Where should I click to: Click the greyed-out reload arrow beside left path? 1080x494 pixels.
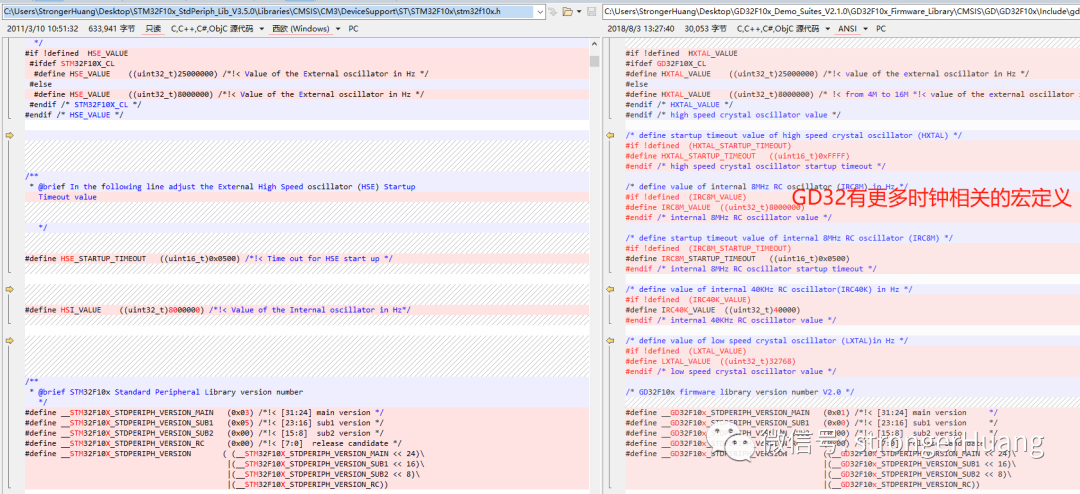(x=552, y=12)
